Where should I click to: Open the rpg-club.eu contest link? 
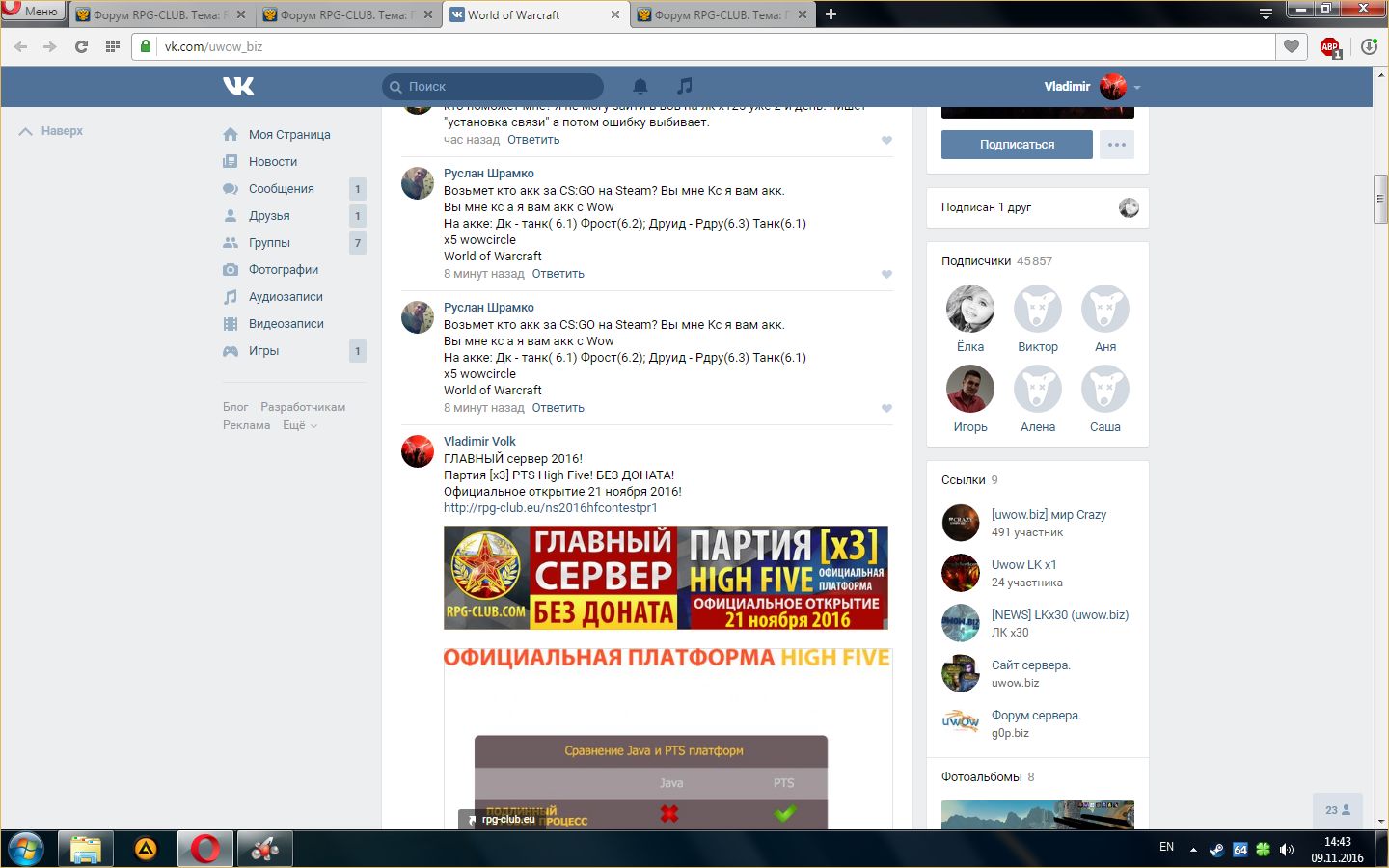(550, 508)
